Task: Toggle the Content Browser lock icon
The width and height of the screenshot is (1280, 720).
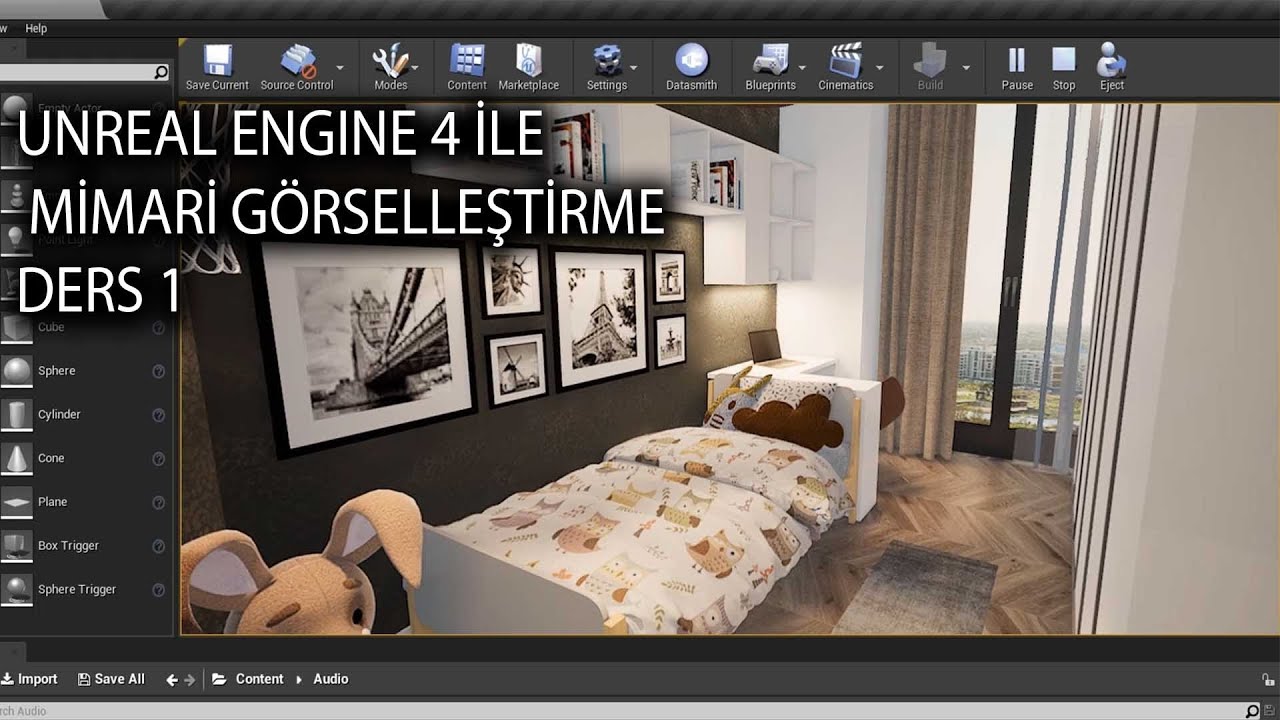Action: click(1268, 680)
